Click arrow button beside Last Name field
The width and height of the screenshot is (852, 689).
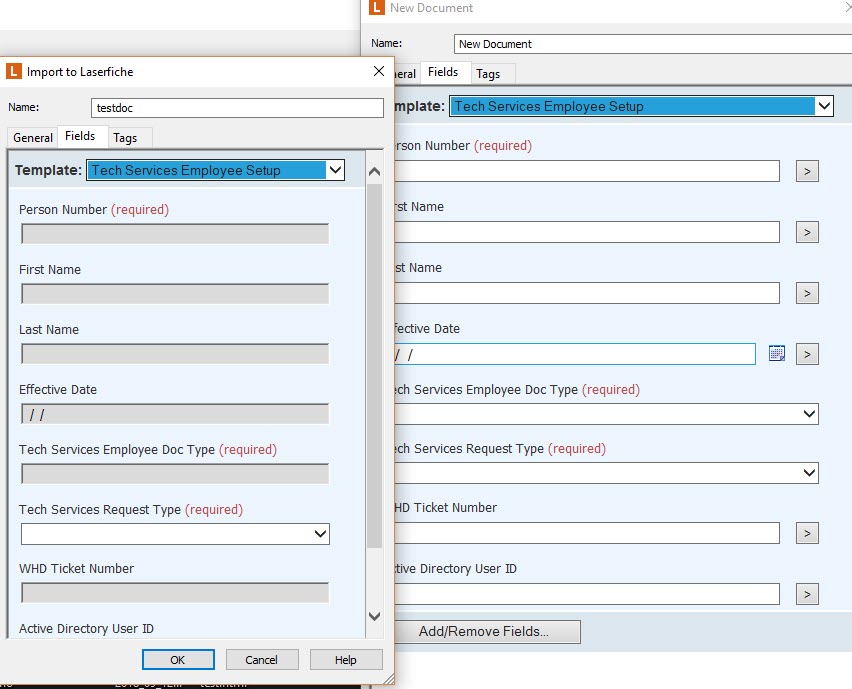coord(807,293)
